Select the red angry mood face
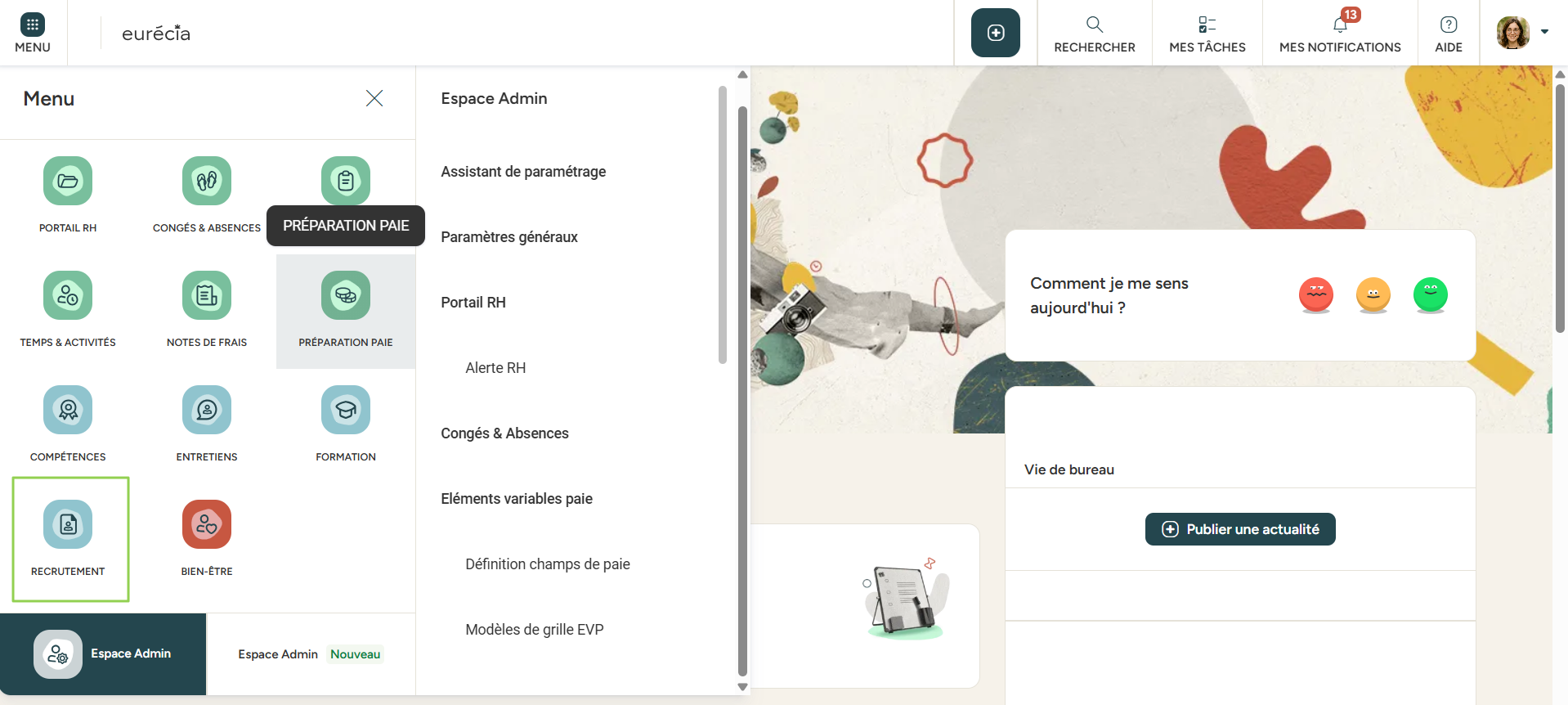 point(1315,294)
